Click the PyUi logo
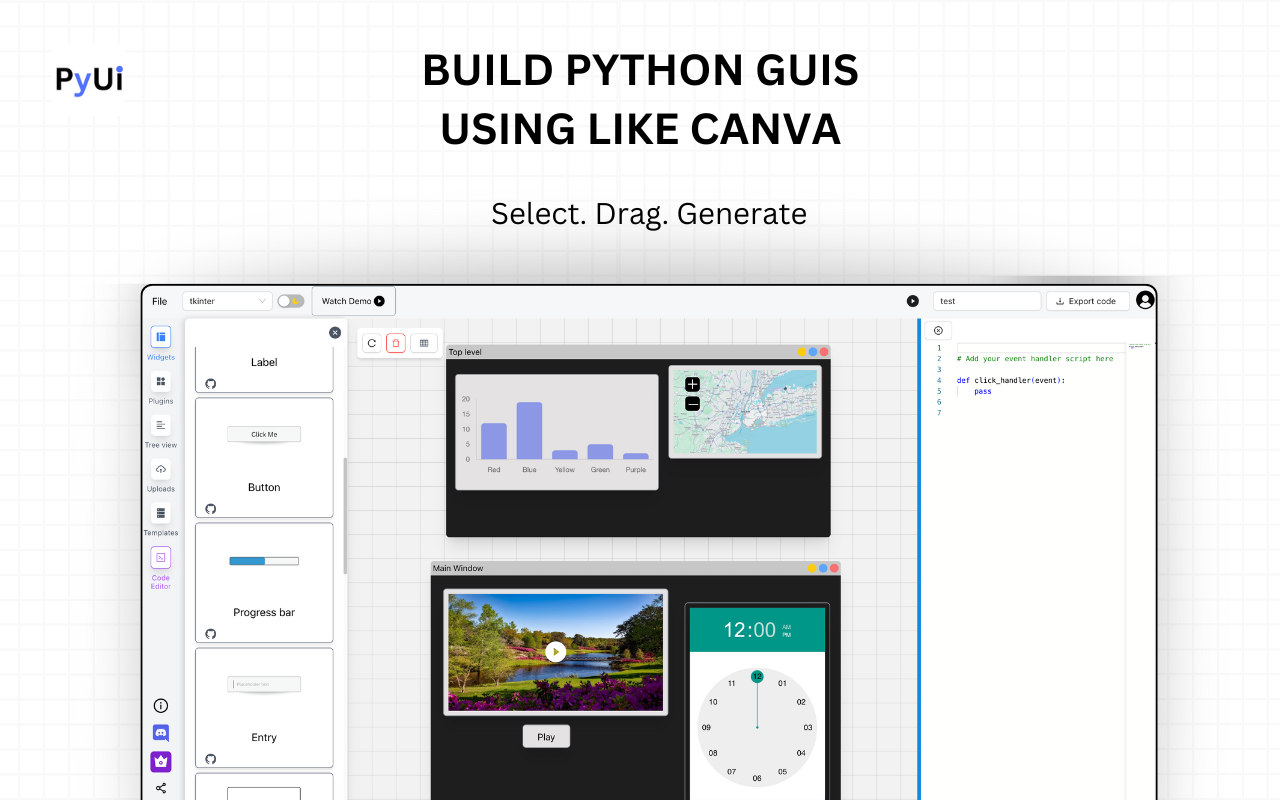The image size is (1280, 800). click(x=89, y=79)
